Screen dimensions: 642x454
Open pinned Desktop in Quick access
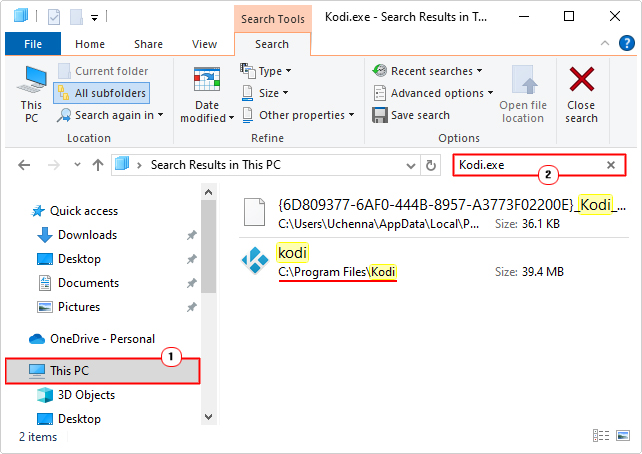(69, 259)
